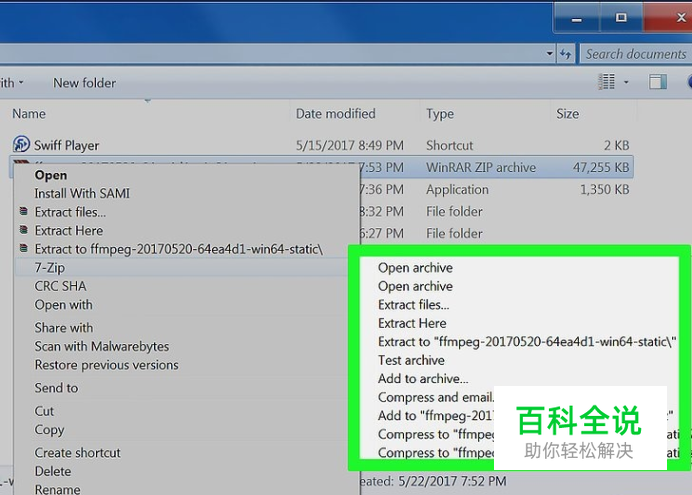This screenshot has width=692, height=495.
Task: Choose Rename from context menu
Action: 57,489
